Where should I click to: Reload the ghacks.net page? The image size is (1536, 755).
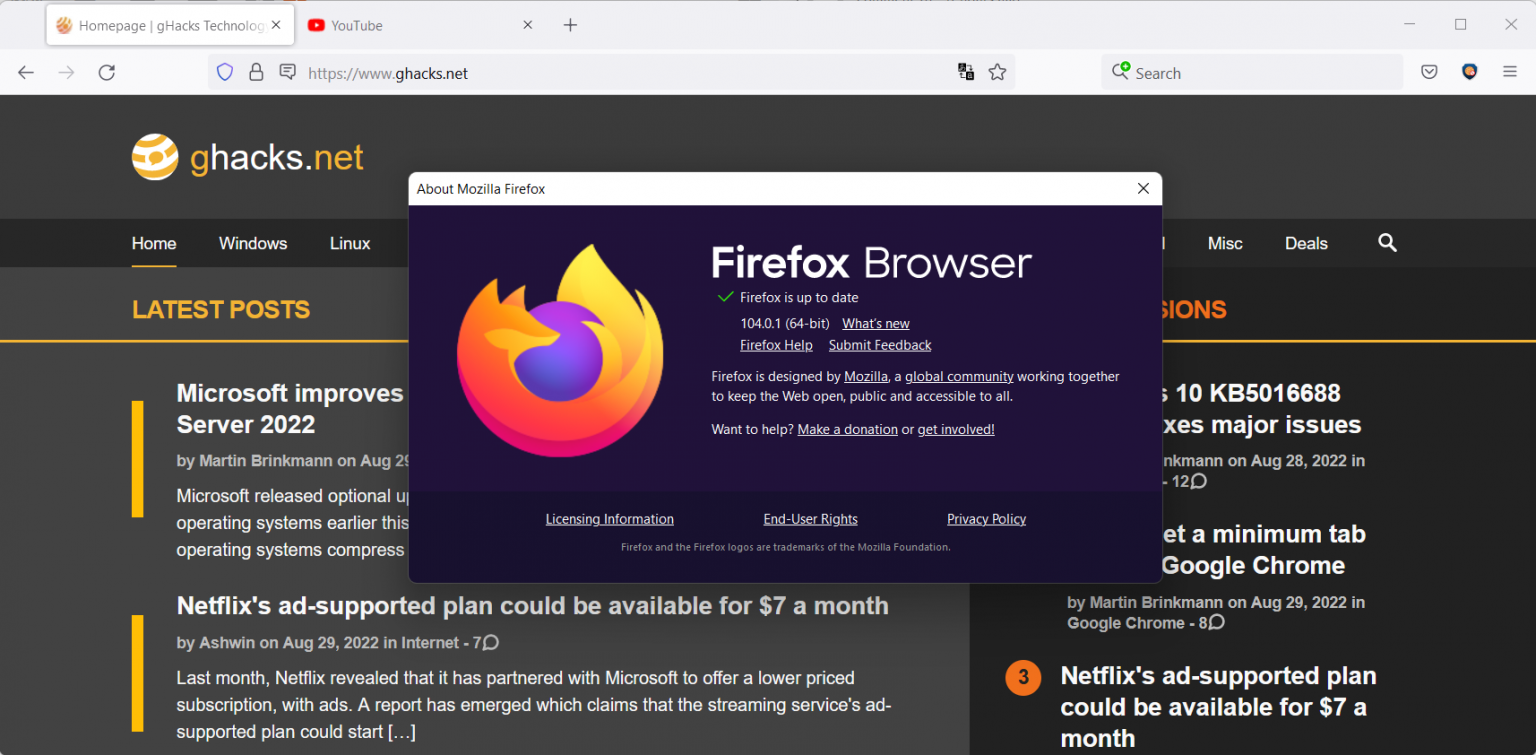tap(107, 72)
